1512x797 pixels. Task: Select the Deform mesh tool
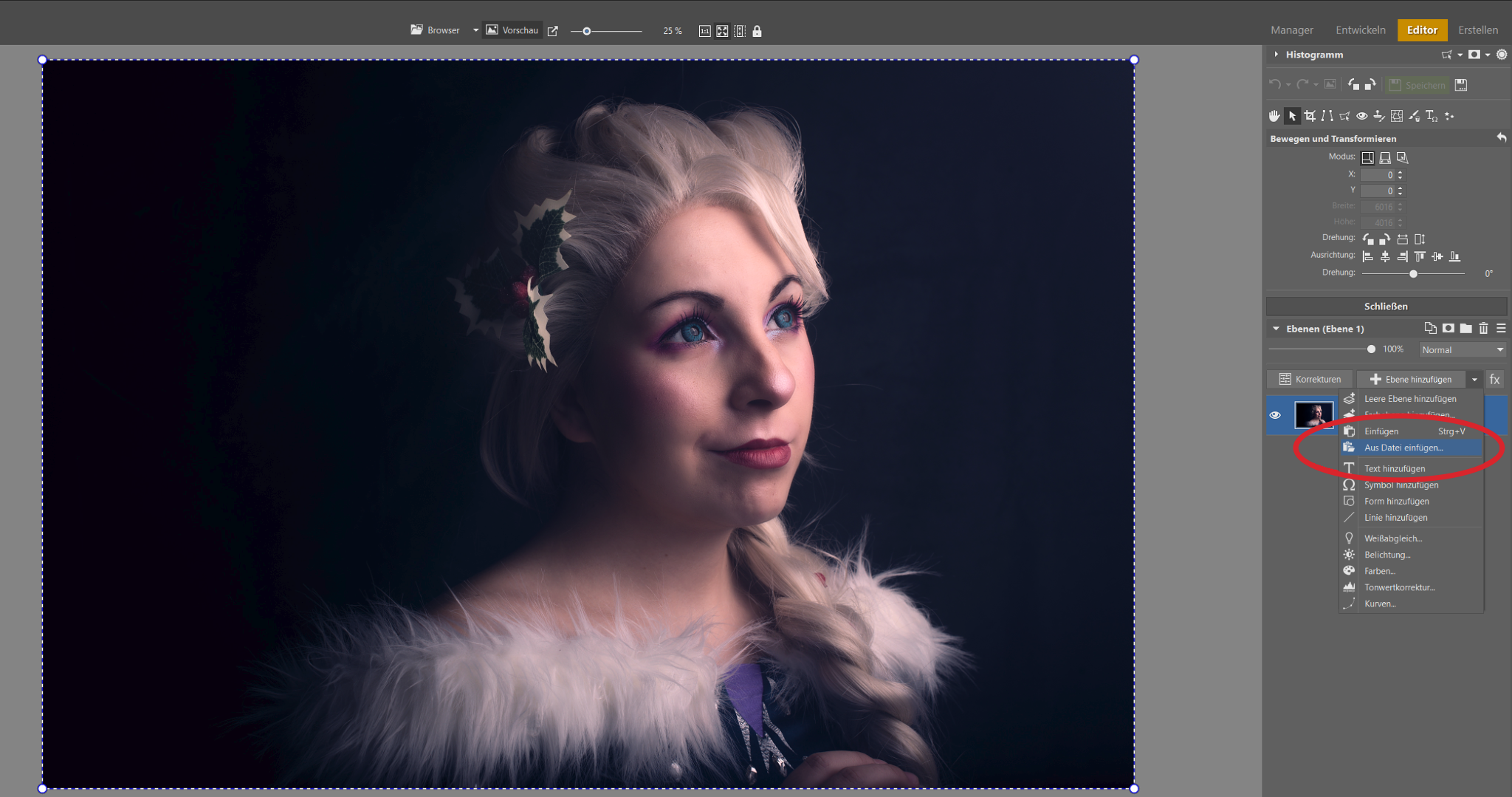pyautogui.click(x=1397, y=116)
